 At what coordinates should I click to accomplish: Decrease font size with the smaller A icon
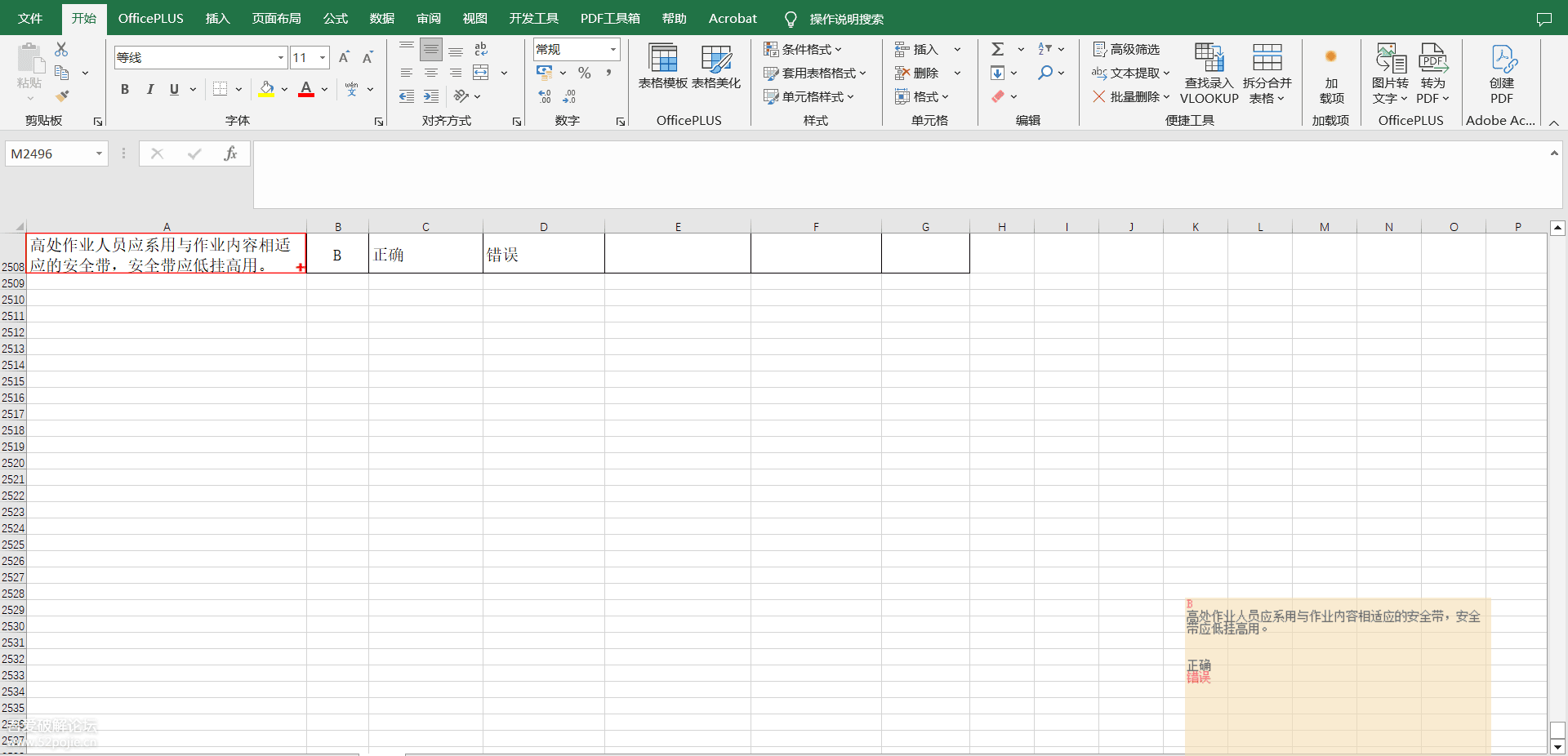367,57
